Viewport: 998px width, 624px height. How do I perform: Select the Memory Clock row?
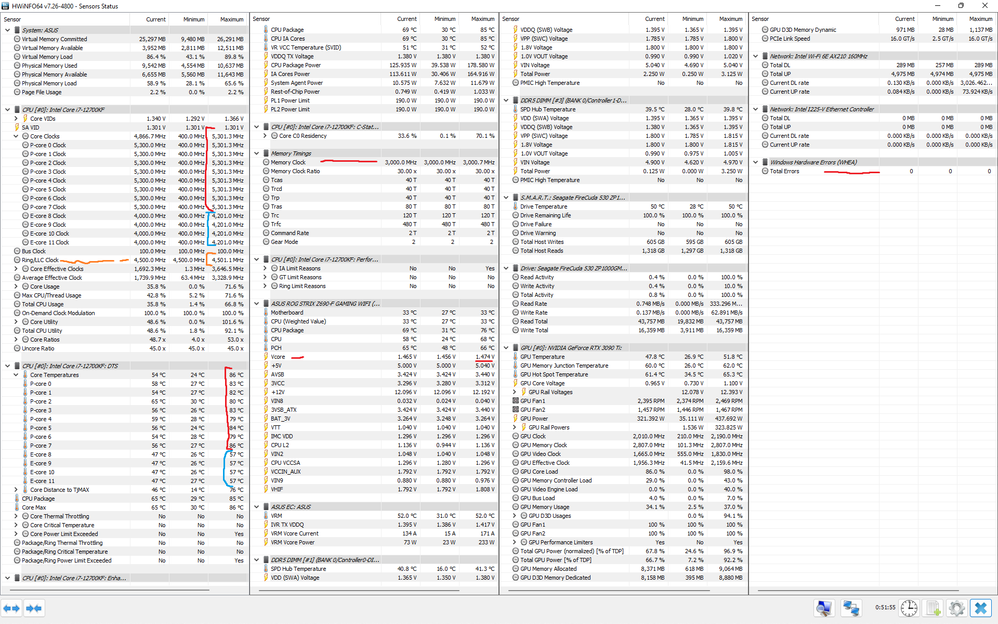point(376,162)
